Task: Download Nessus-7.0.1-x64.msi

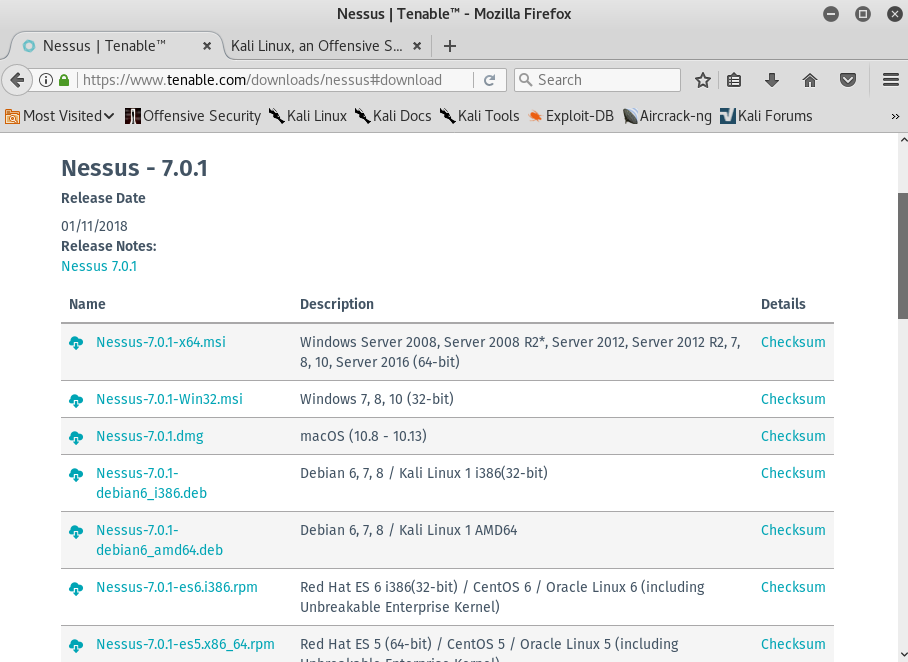Action: point(160,342)
